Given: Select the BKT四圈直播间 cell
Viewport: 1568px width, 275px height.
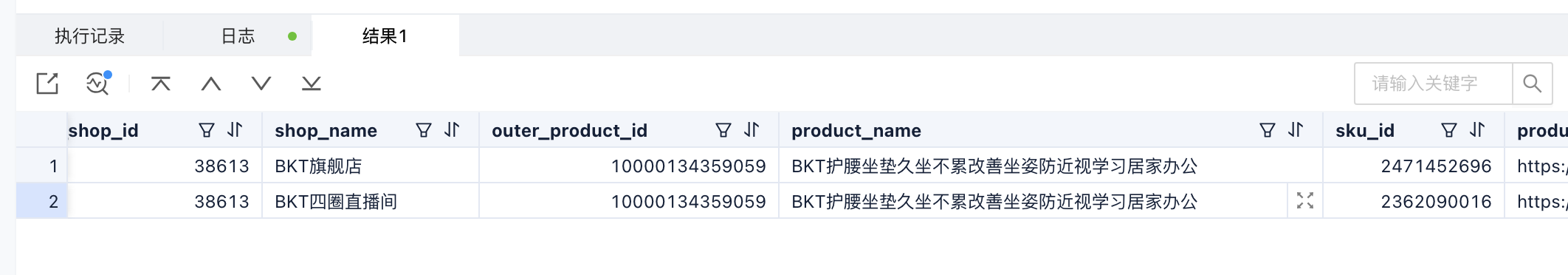Looking at the screenshot, I should tap(371, 202).
